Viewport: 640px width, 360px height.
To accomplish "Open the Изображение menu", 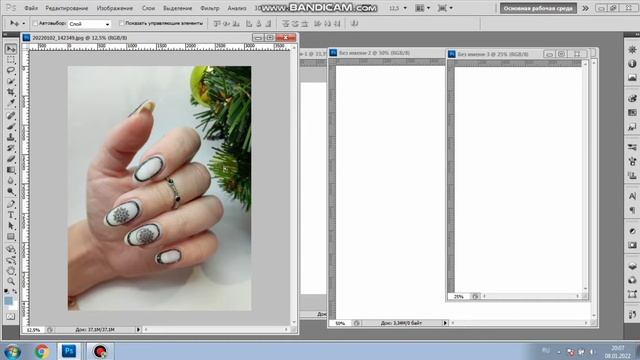I will pyautogui.click(x=115, y=8).
